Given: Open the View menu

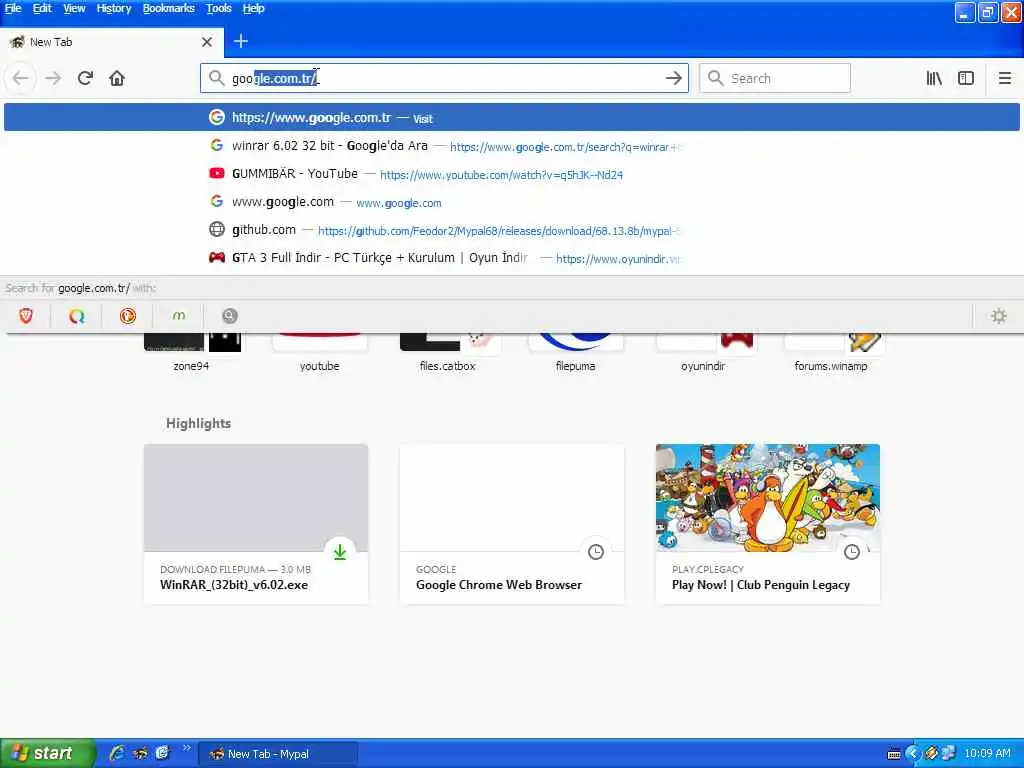Looking at the screenshot, I should click(74, 8).
